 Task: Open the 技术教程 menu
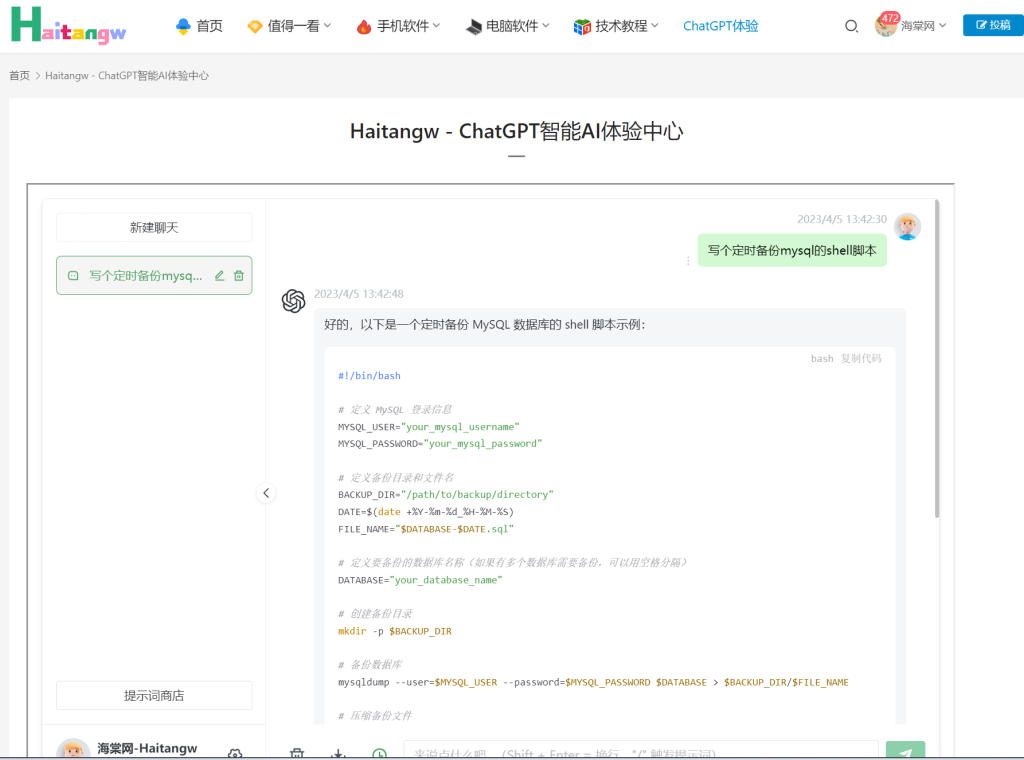point(617,26)
